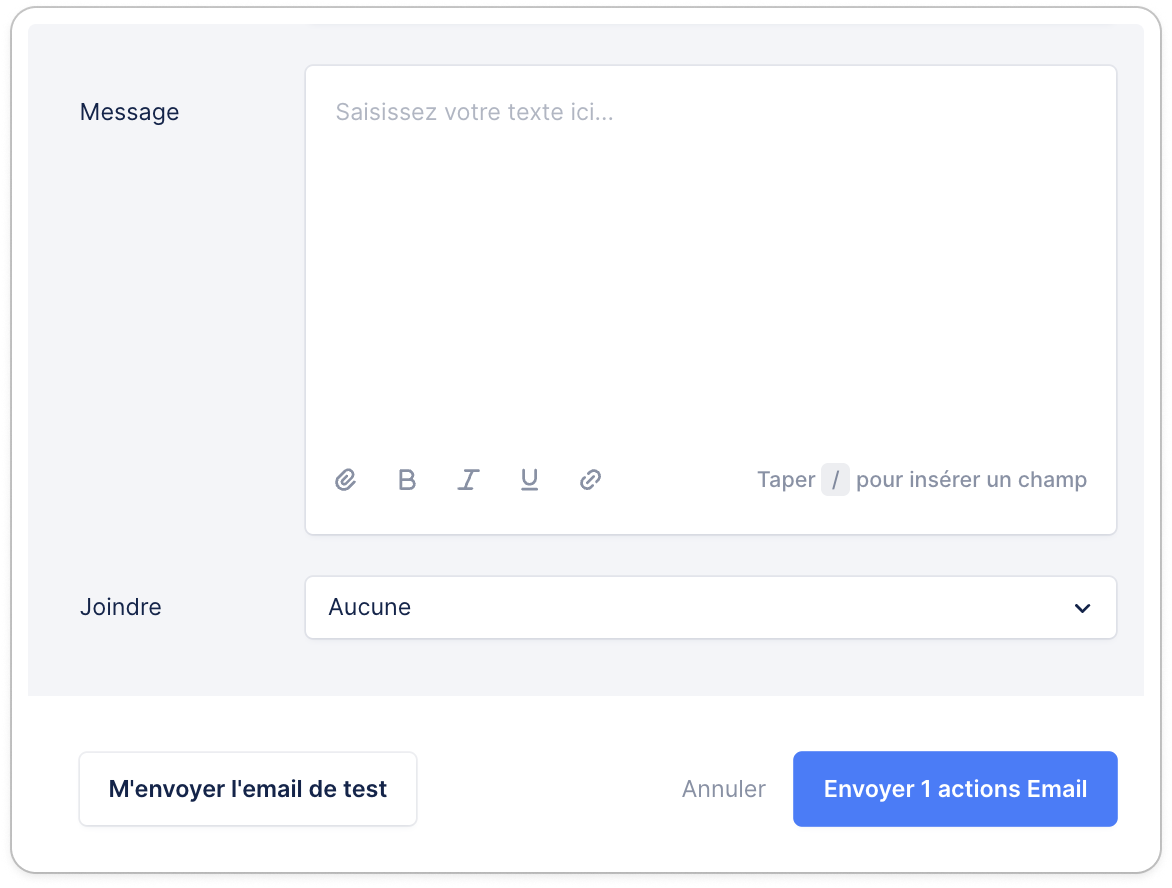Toggle bold formatting in message editor
Image resolution: width=1172 pixels, height=888 pixels.
[x=407, y=479]
